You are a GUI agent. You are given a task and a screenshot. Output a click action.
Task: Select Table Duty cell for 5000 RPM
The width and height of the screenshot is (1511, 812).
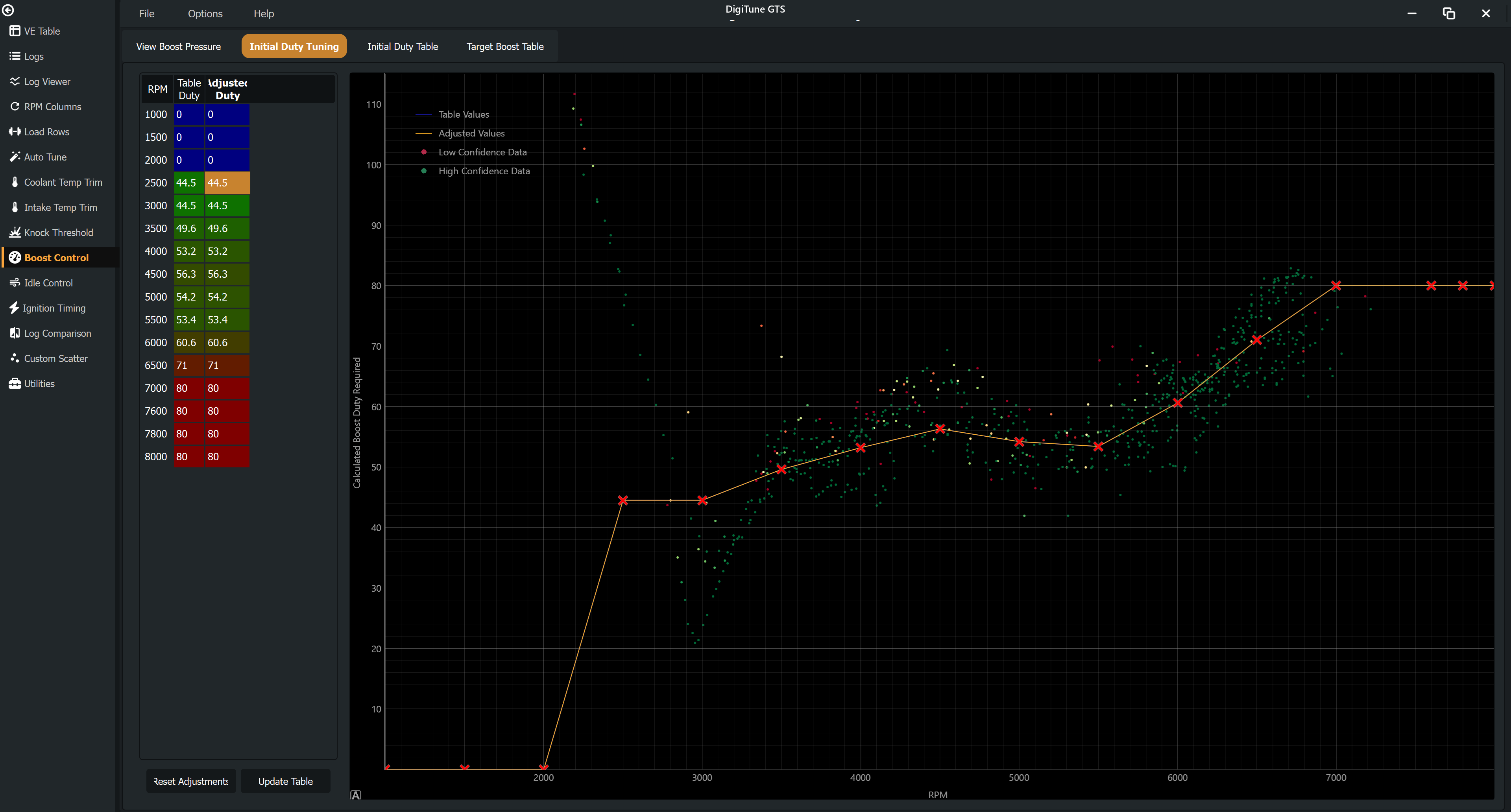pyautogui.click(x=189, y=297)
